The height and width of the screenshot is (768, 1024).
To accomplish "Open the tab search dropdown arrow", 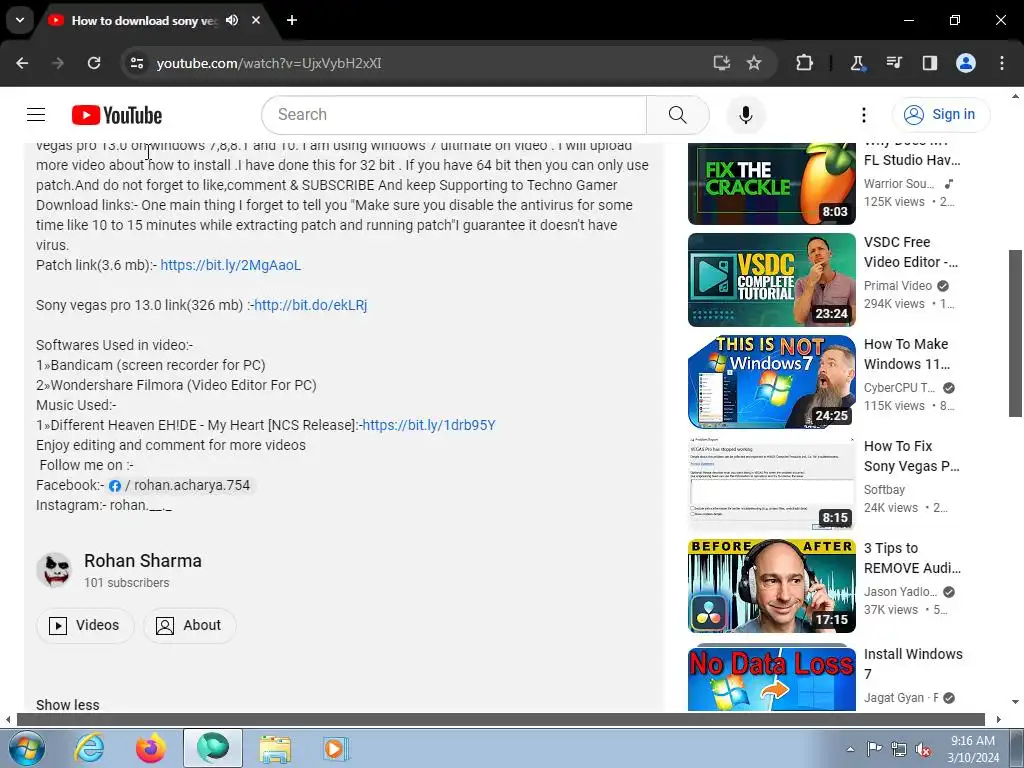I will pyautogui.click(x=20, y=20).
